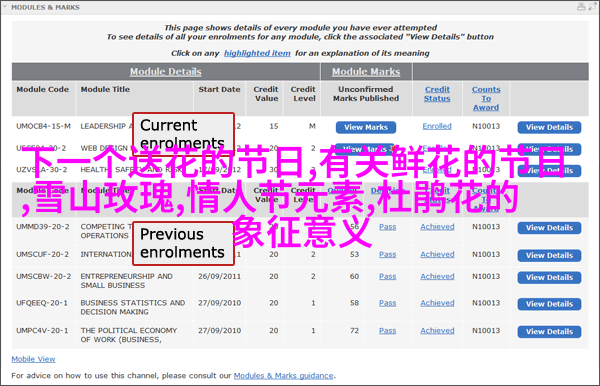The image size is (600, 386).
Task: Click title 'BUSINESS STATISTICS AND DECISION MAKING'
Action: tap(133, 307)
